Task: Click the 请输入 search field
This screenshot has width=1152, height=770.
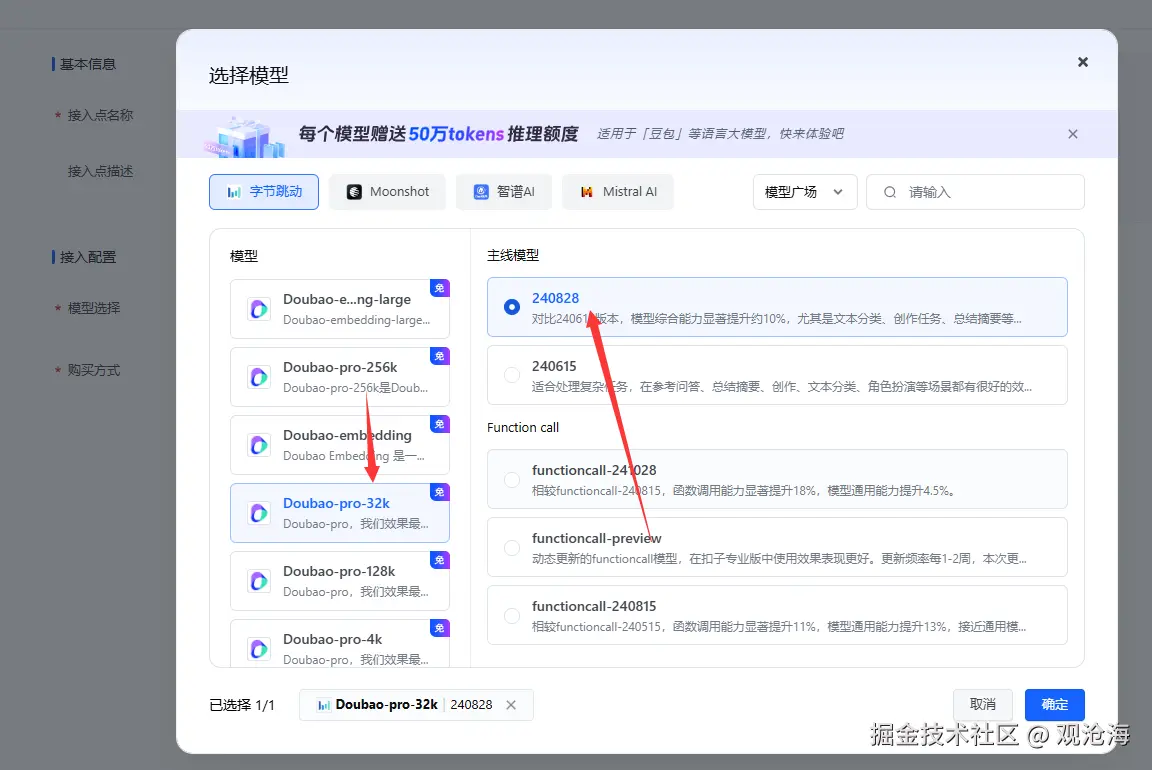Action: [975, 192]
